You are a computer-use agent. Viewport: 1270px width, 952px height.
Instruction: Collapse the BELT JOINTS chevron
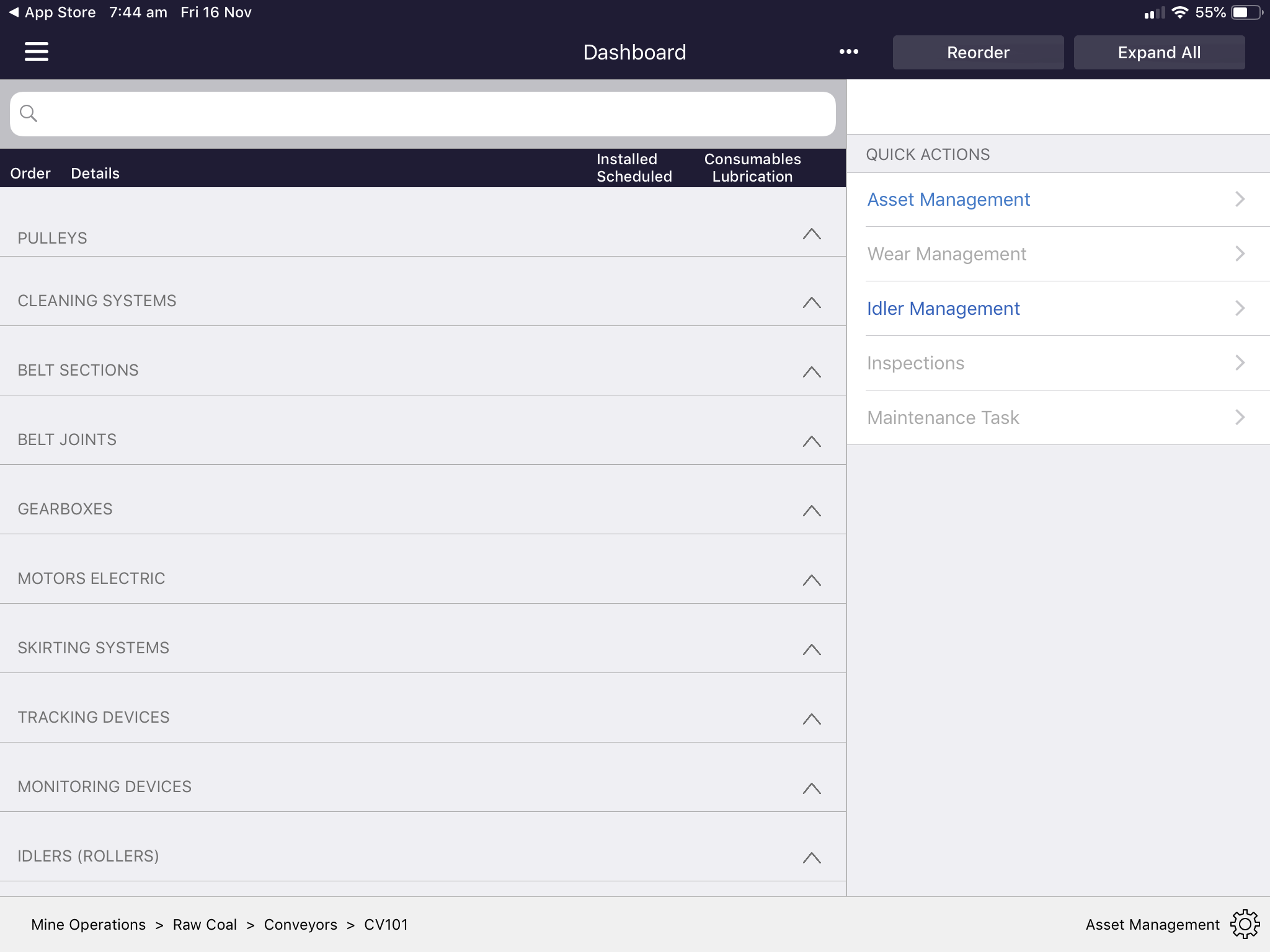tap(812, 442)
